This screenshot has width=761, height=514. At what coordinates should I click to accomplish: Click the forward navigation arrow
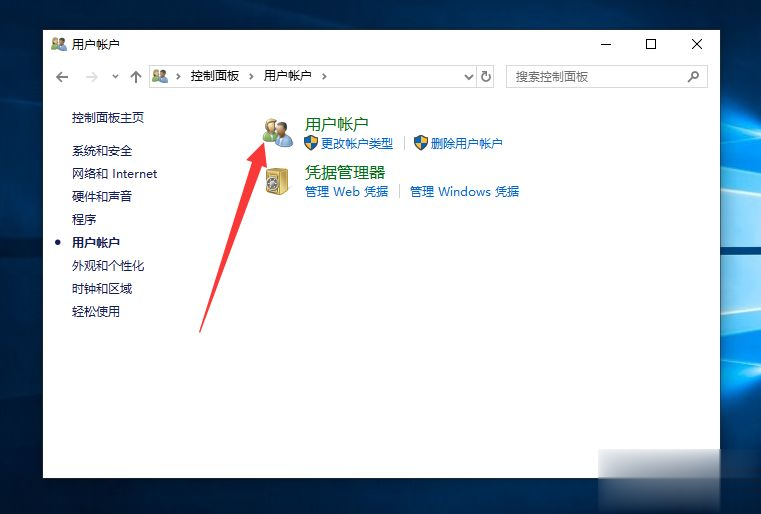(92, 77)
